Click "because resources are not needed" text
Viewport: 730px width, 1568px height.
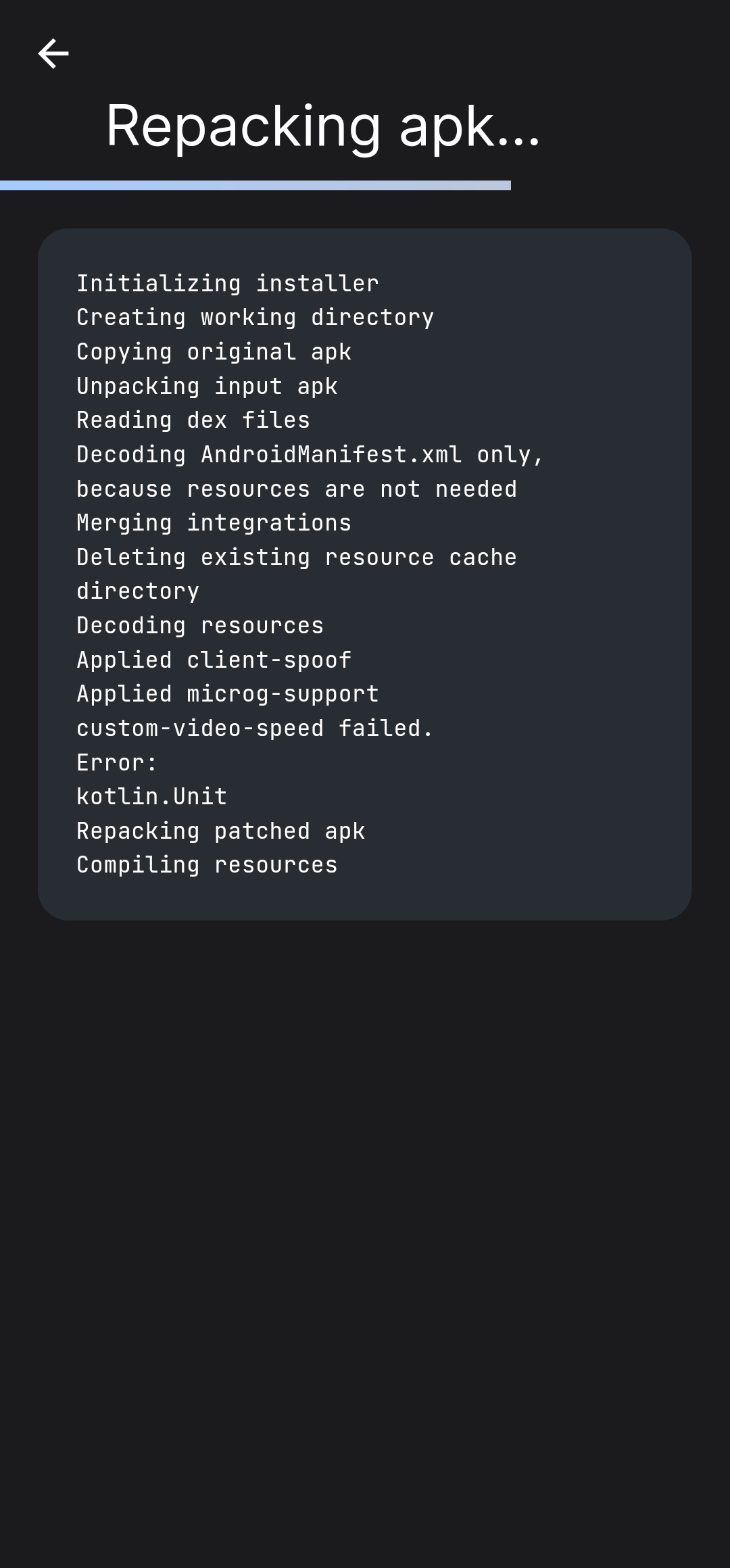click(297, 489)
